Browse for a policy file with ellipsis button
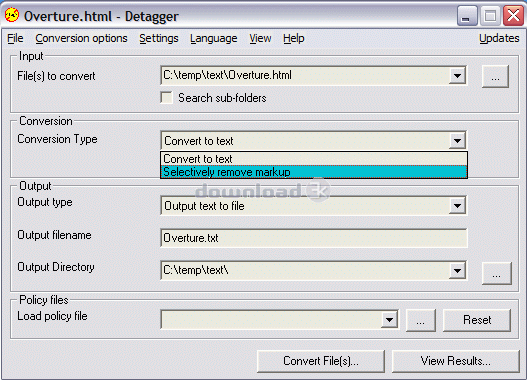527x380 pixels. pos(420,320)
